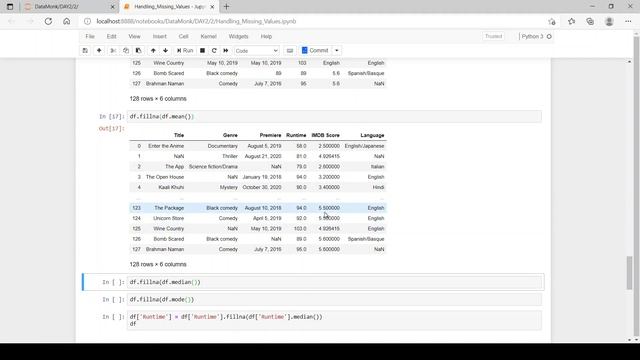The width and height of the screenshot is (640, 360).
Task: Copy selected cells icon
Action: 126,51
